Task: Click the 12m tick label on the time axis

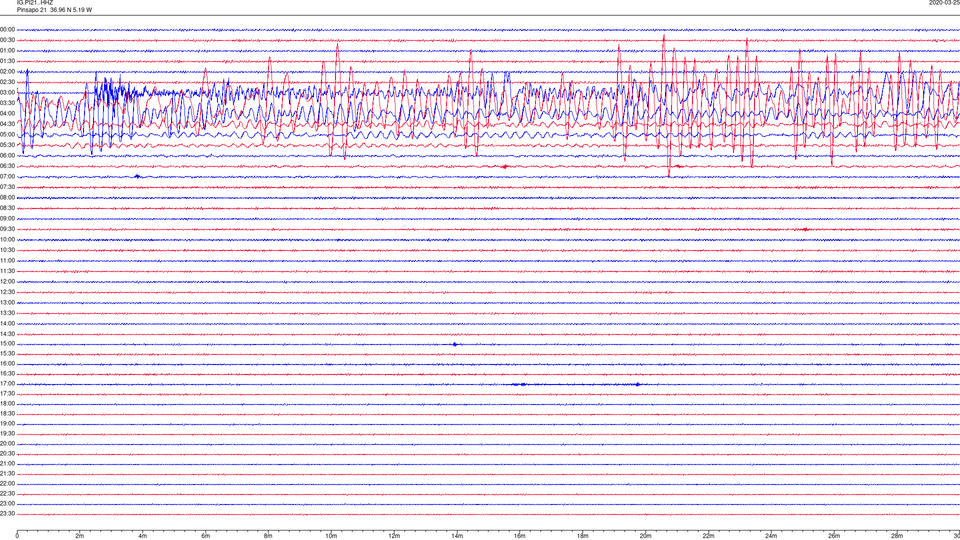Action: pyautogui.click(x=394, y=536)
